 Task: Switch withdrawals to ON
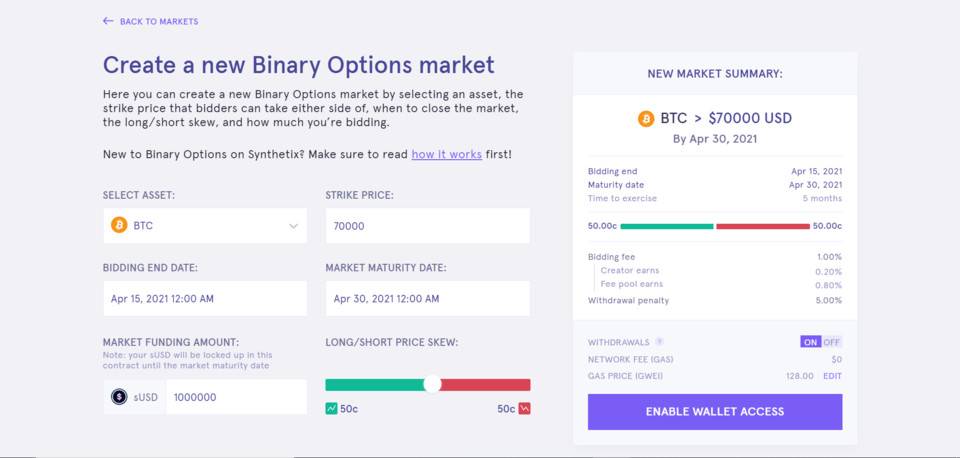coord(811,342)
